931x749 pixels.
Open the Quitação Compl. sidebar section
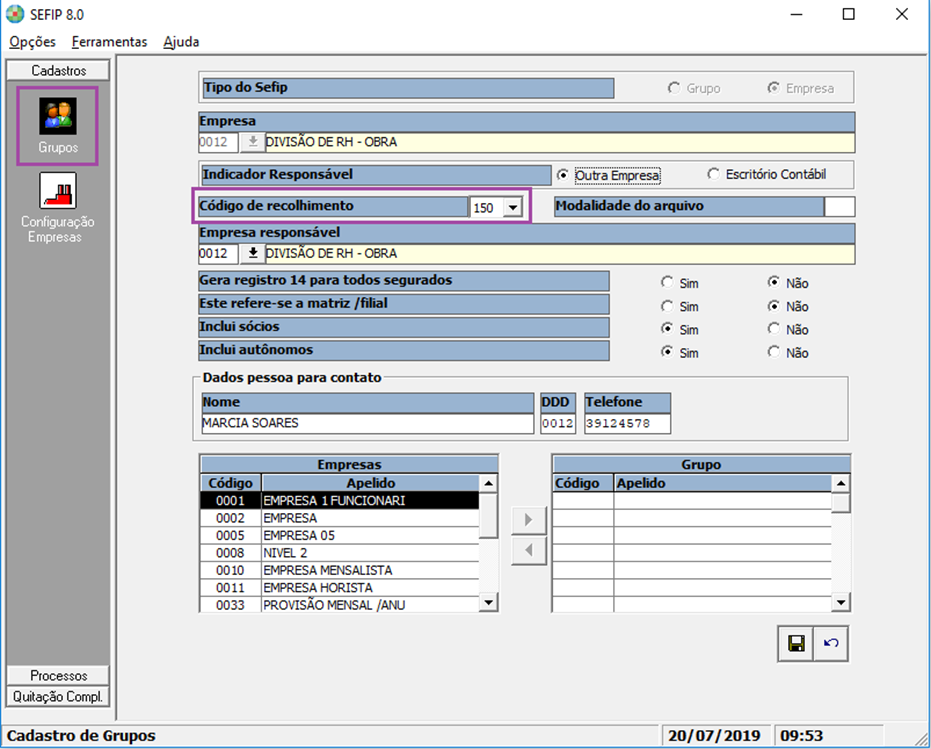(58, 696)
